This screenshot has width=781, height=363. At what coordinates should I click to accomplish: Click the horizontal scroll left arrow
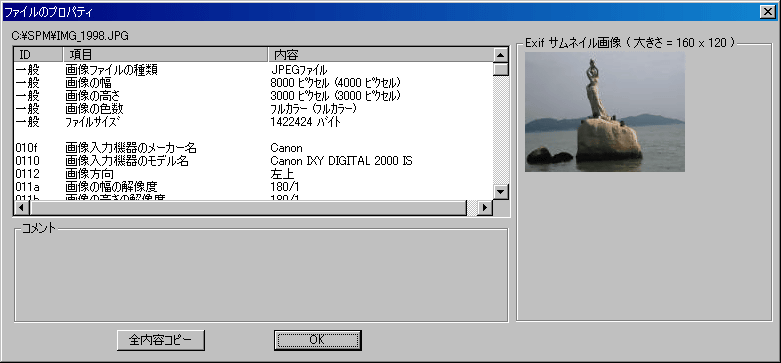click(x=22, y=207)
